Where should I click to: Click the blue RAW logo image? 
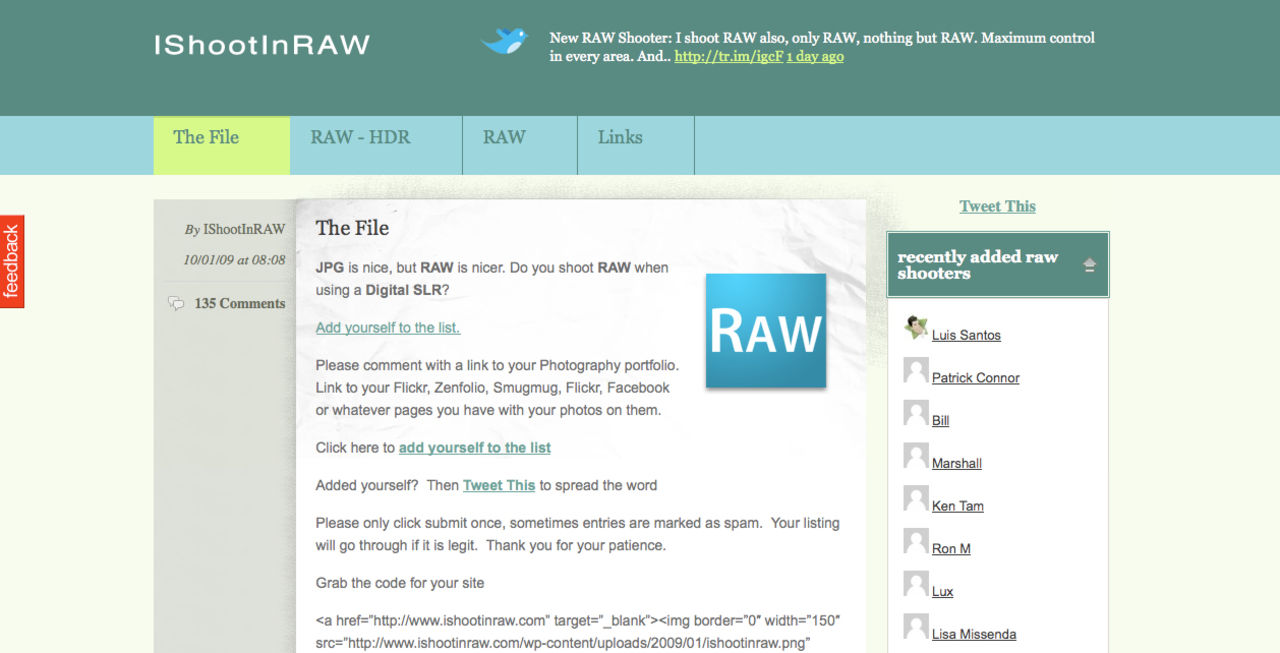point(766,331)
